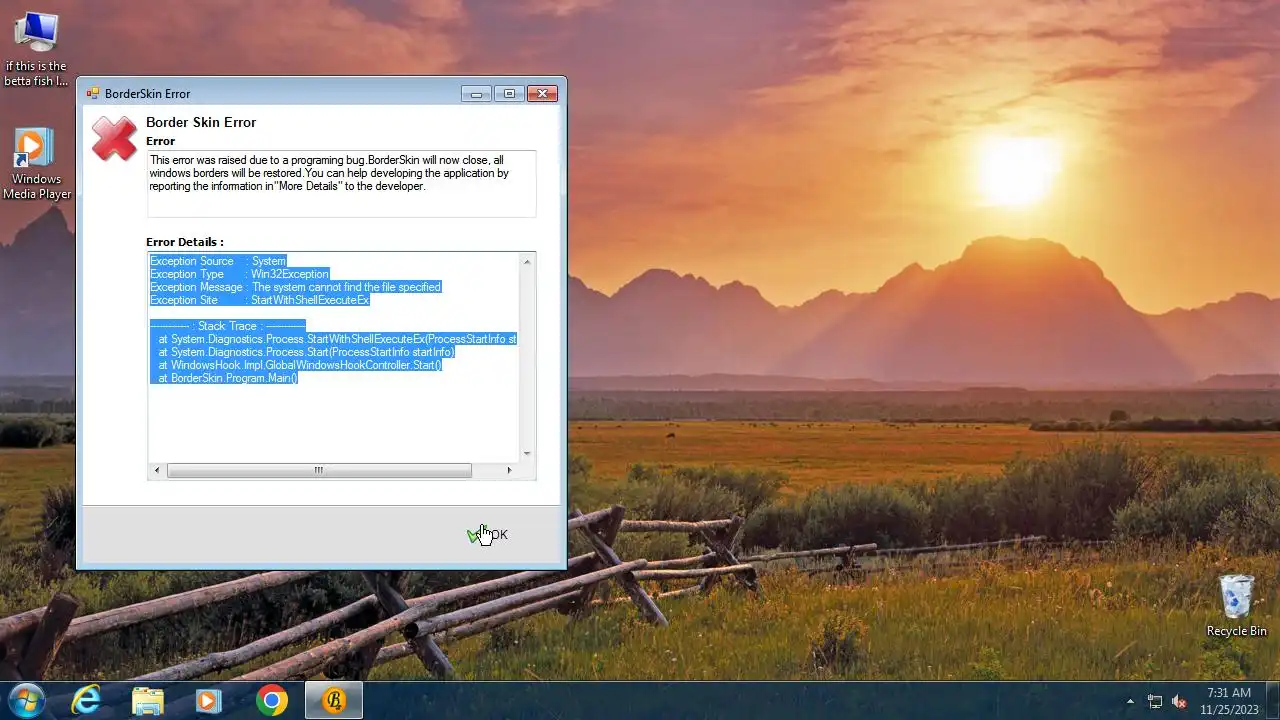
Task: Launch Google Chrome from the taskbar
Action: (271, 700)
